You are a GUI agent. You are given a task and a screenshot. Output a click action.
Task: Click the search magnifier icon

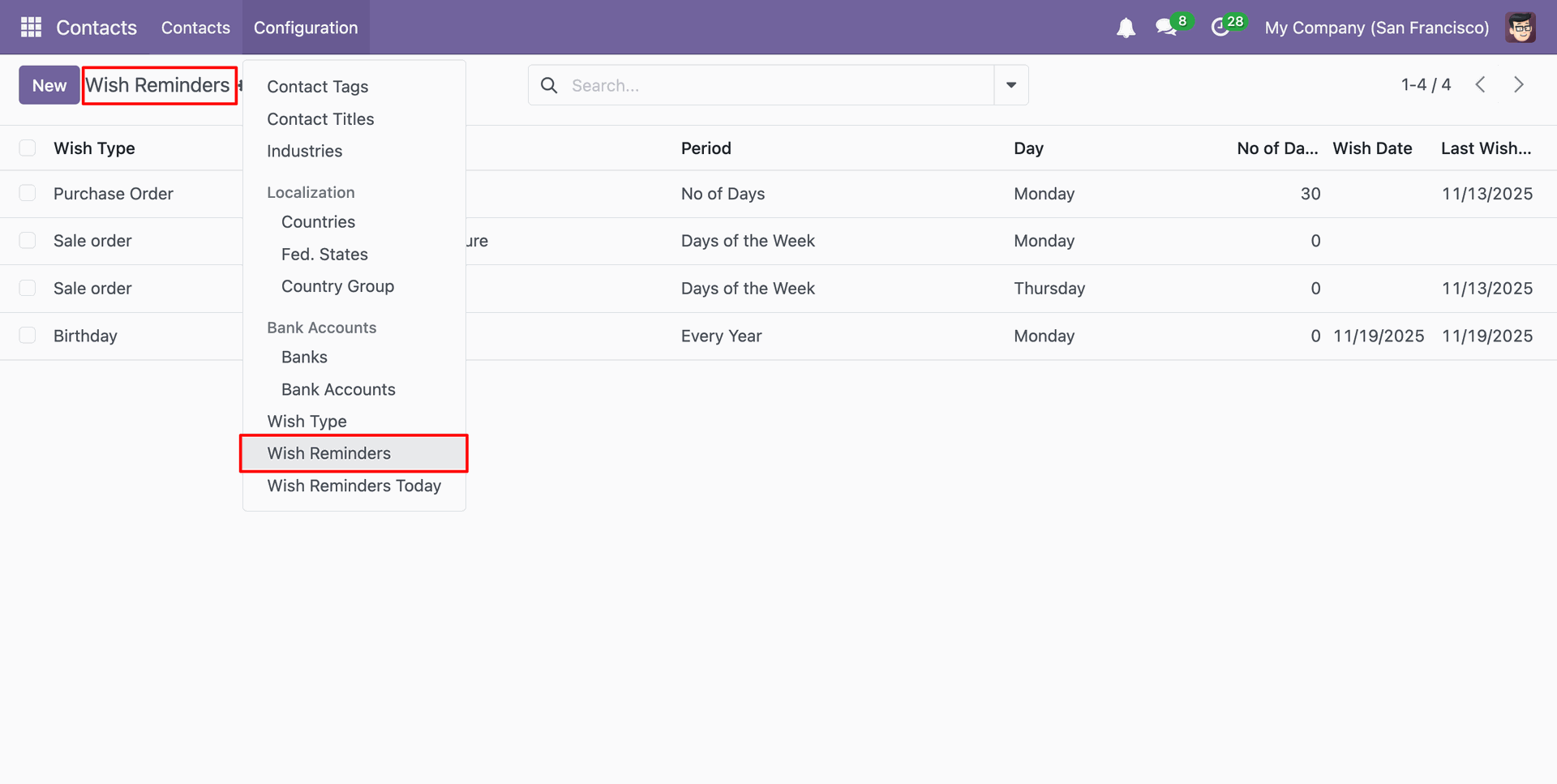point(549,85)
